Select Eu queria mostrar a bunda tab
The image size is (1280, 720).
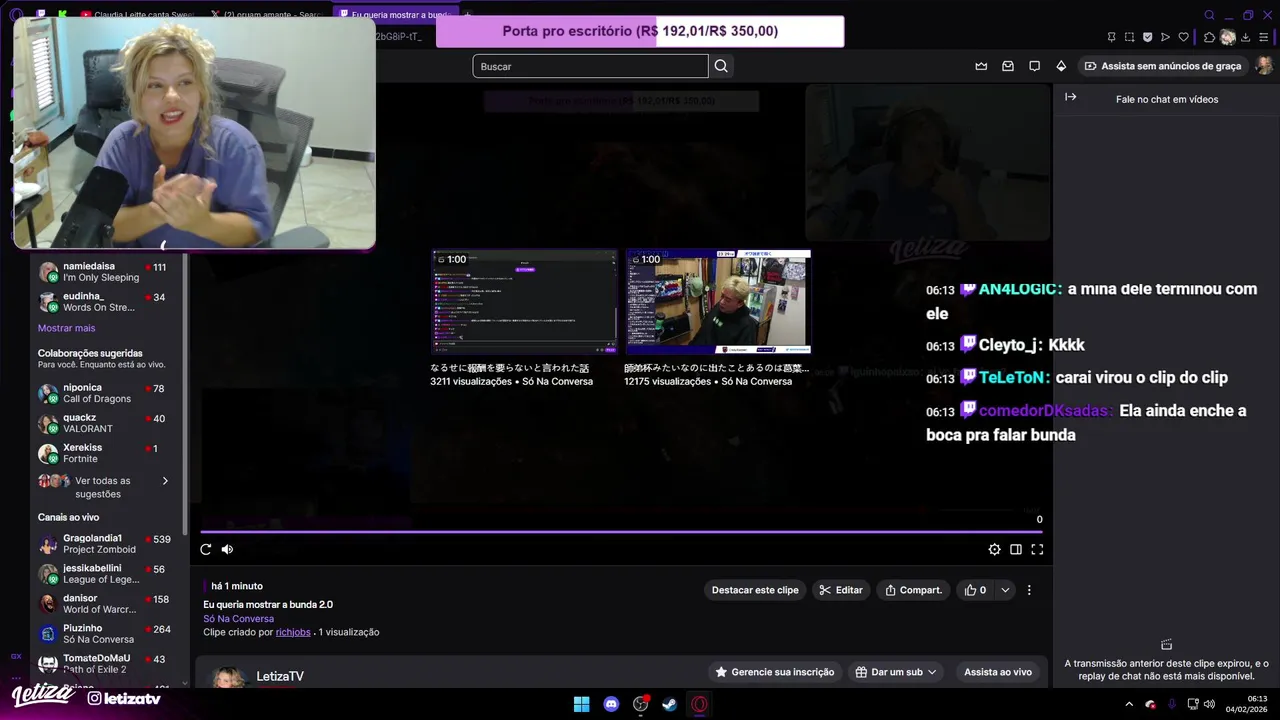point(394,15)
